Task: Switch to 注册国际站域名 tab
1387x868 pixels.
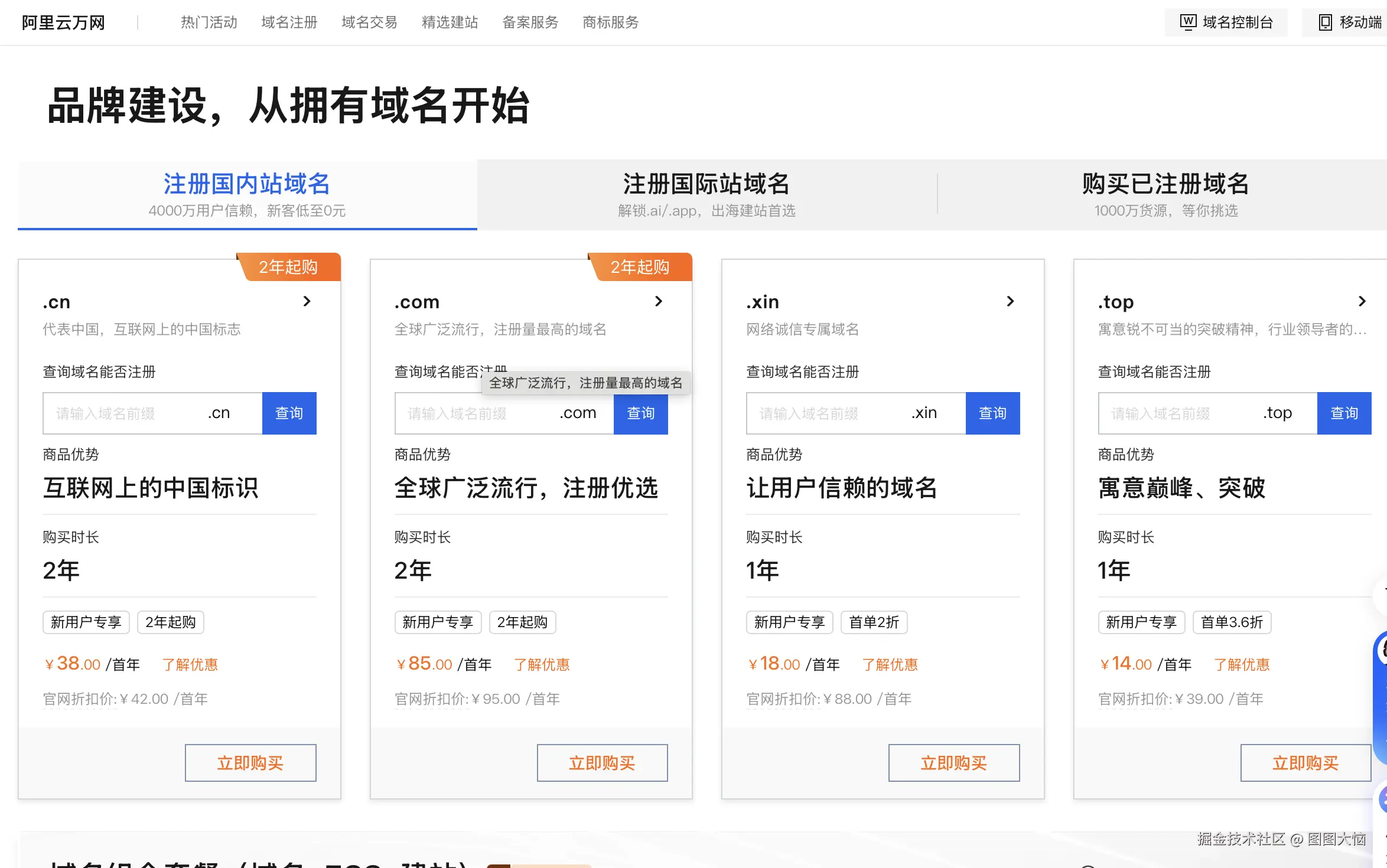Action: point(706,184)
